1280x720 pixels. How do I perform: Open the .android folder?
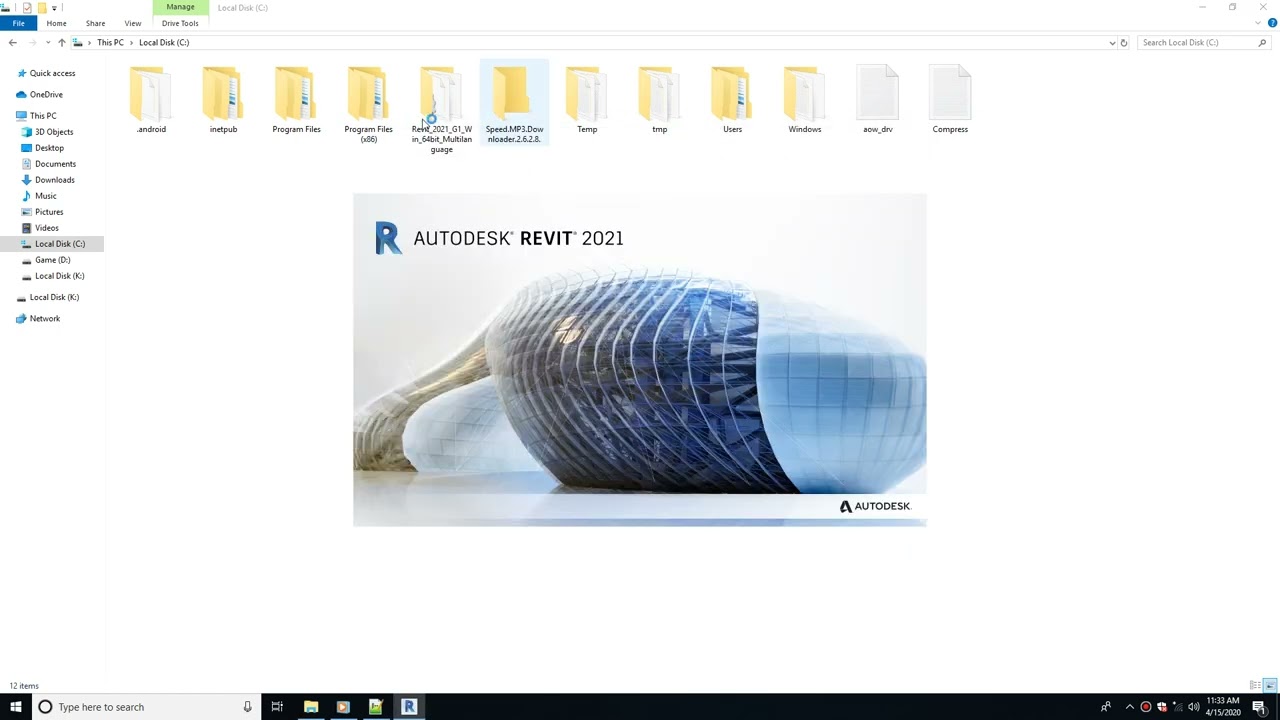pos(151,100)
